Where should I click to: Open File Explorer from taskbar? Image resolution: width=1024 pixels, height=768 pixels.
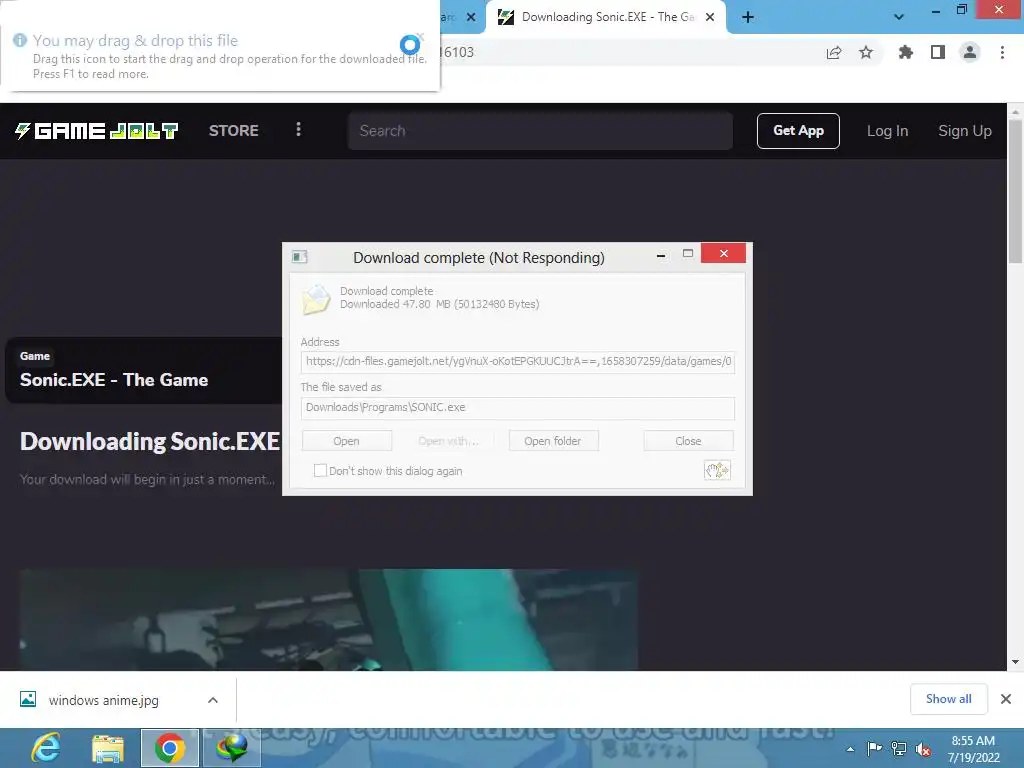pyautogui.click(x=108, y=748)
